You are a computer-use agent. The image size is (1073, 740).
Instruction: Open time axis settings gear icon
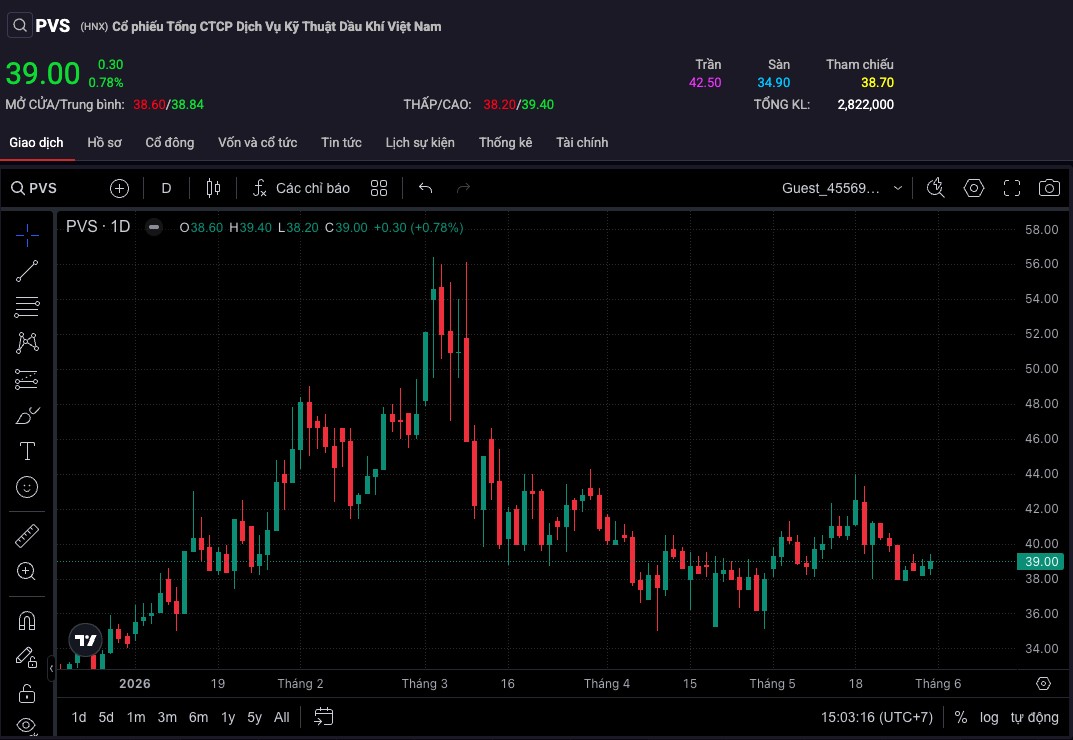point(1043,683)
